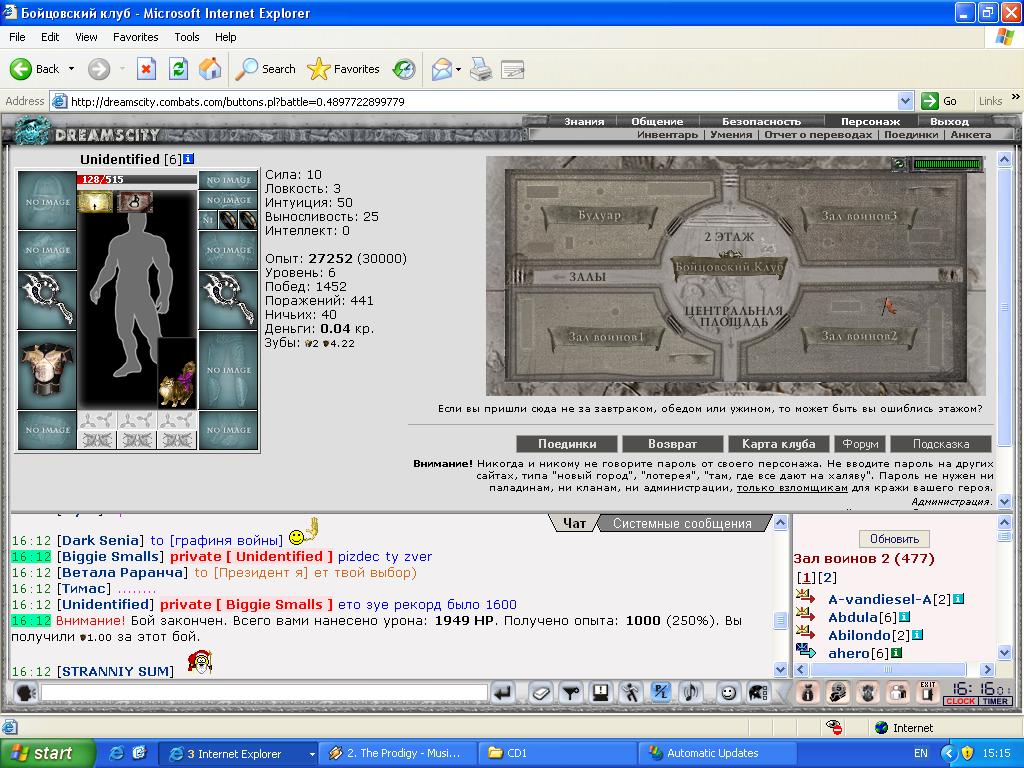This screenshot has width=1024, height=768.
Task: Click the IE Home toolbar icon
Action: (x=210, y=69)
